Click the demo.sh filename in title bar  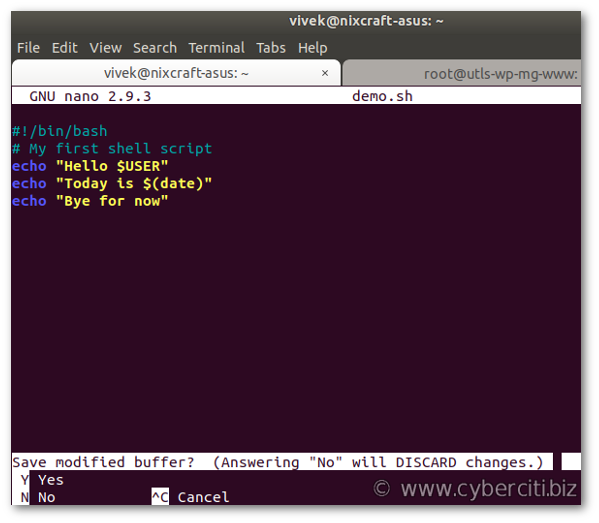click(x=382, y=96)
